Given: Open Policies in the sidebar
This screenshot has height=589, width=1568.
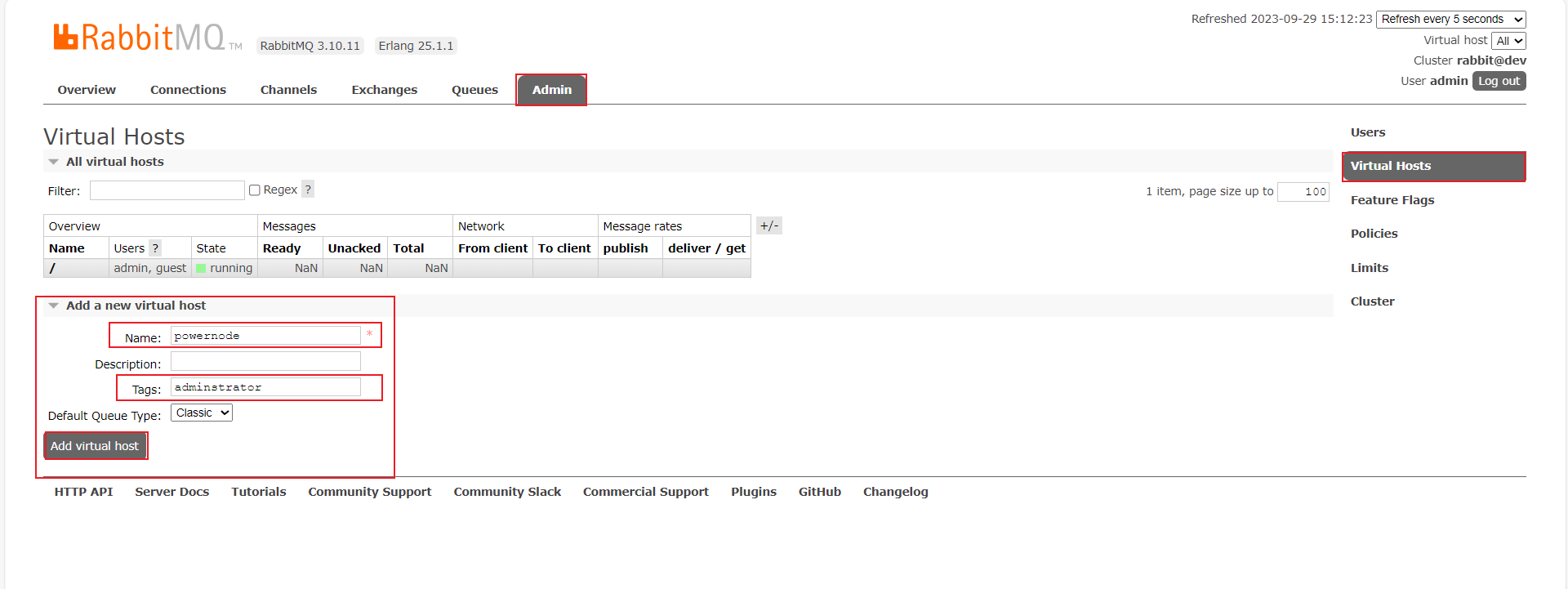Looking at the screenshot, I should pyautogui.click(x=1374, y=234).
